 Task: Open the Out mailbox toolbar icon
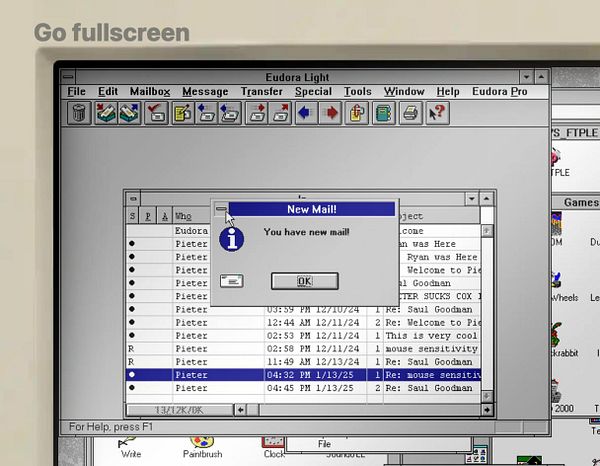pos(129,113)
